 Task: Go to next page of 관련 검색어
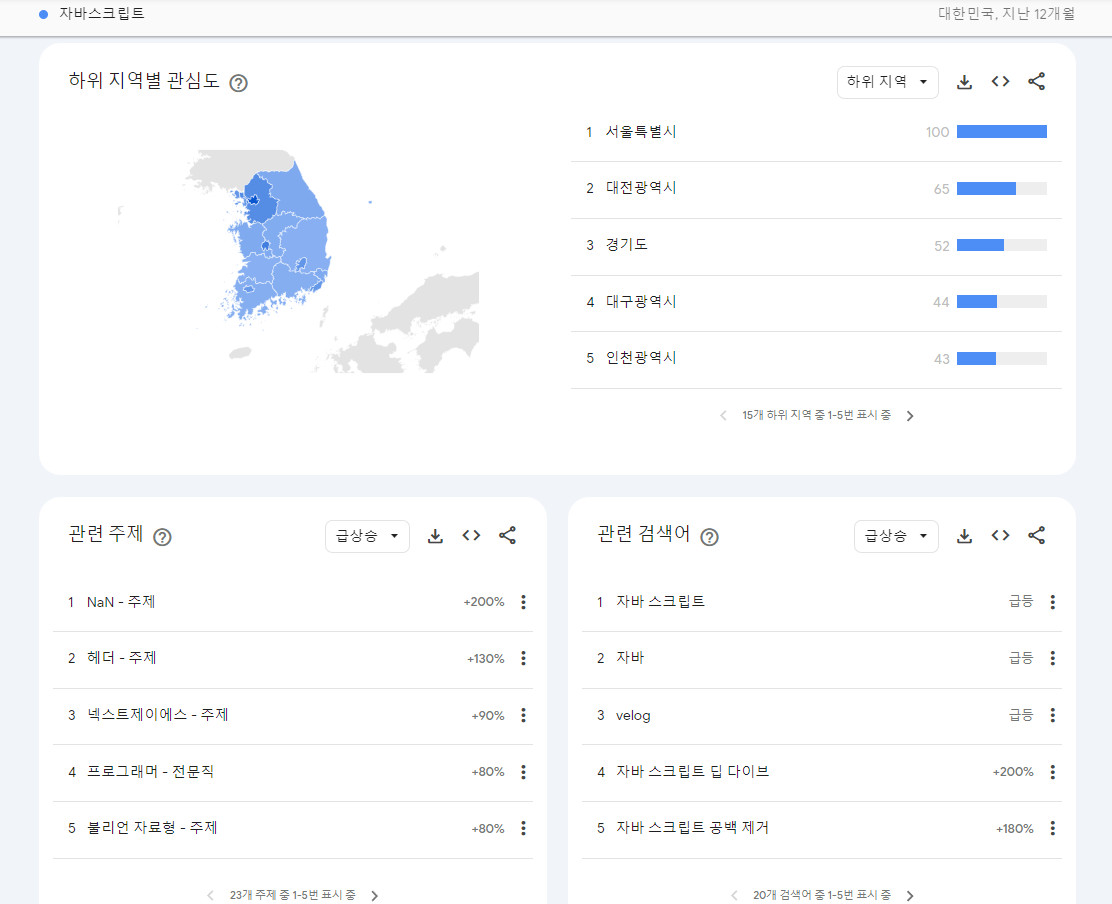910,895
